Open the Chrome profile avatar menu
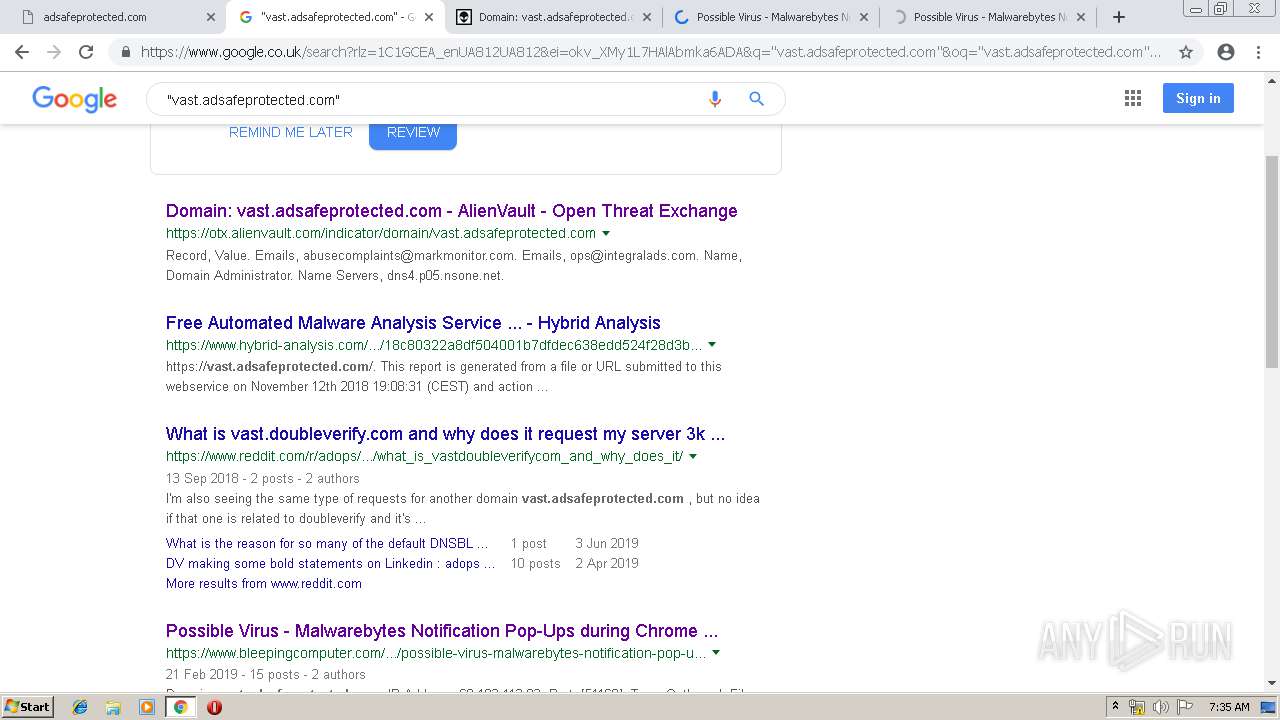The height and width of the screenshot is (720, 1280). coord(1226,52)
